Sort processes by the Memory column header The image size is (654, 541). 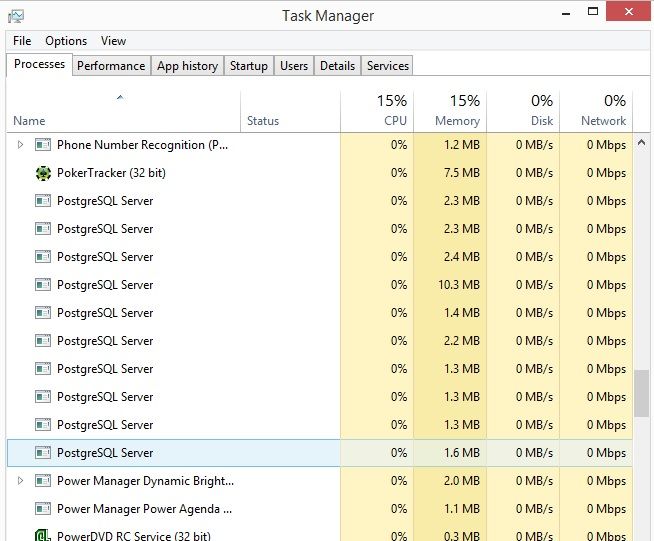[449, 110]
